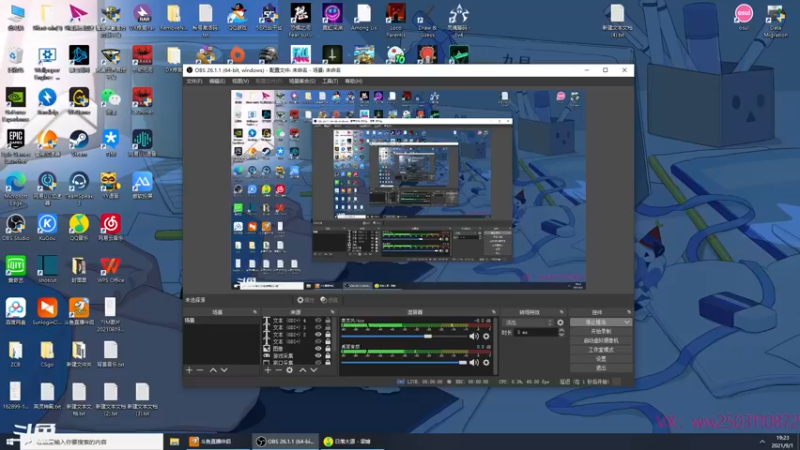Click the 退出 button in Controls
The height and width of the screenshot is (450, 800).
tap(601, 368)
